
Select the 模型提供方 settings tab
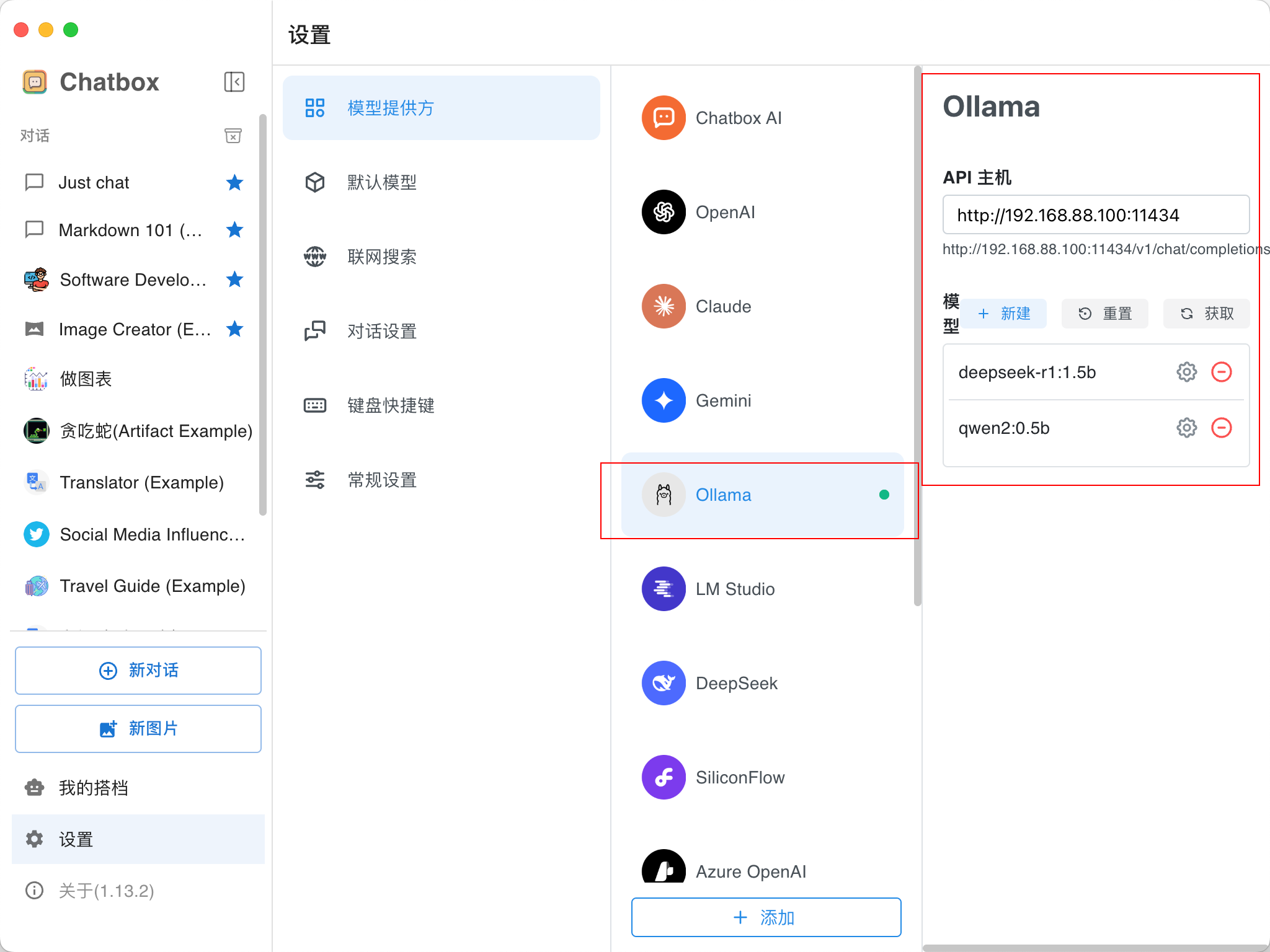(x=442, y=108)
